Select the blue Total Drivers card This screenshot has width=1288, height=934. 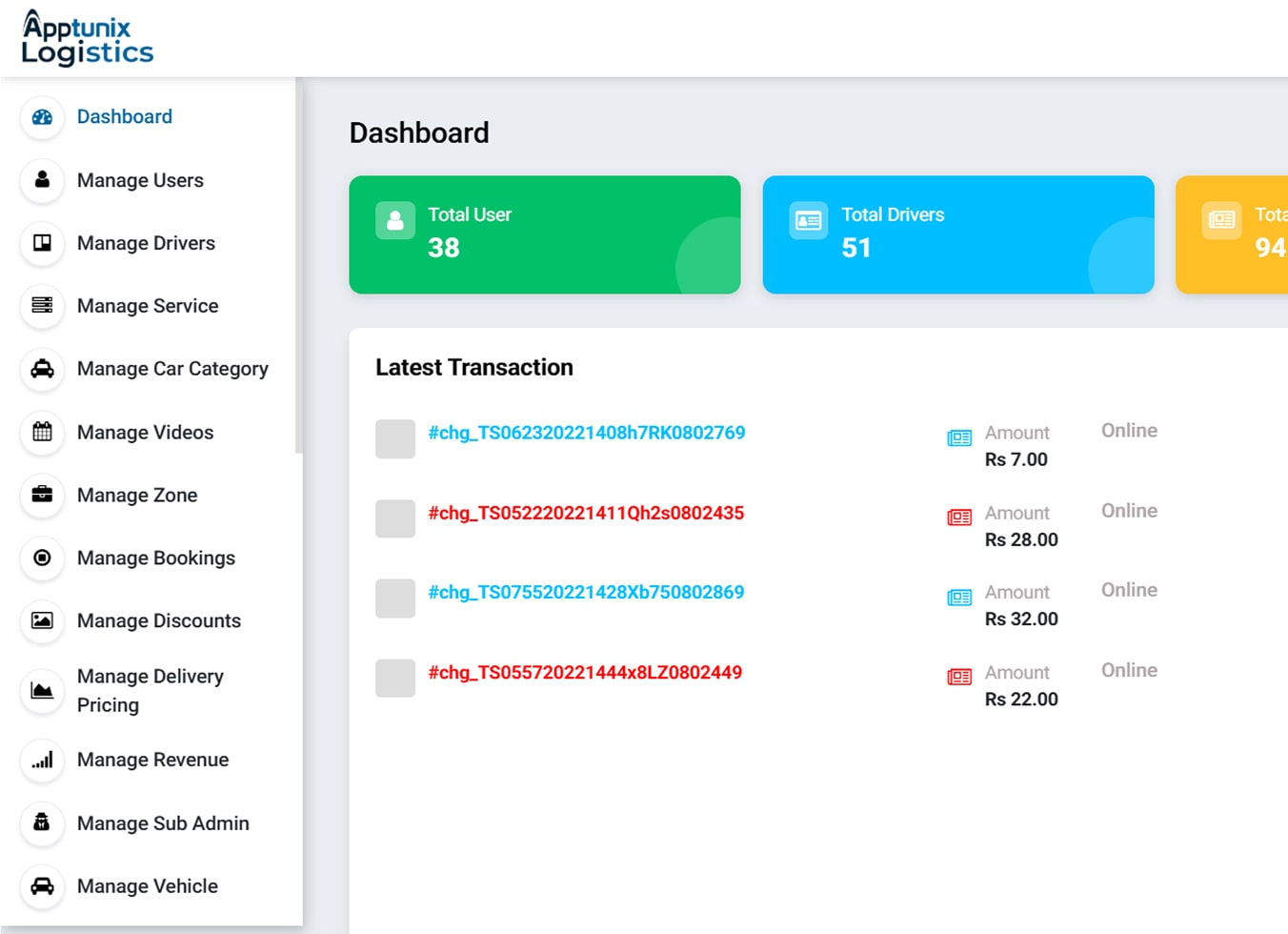pos(957,234)
